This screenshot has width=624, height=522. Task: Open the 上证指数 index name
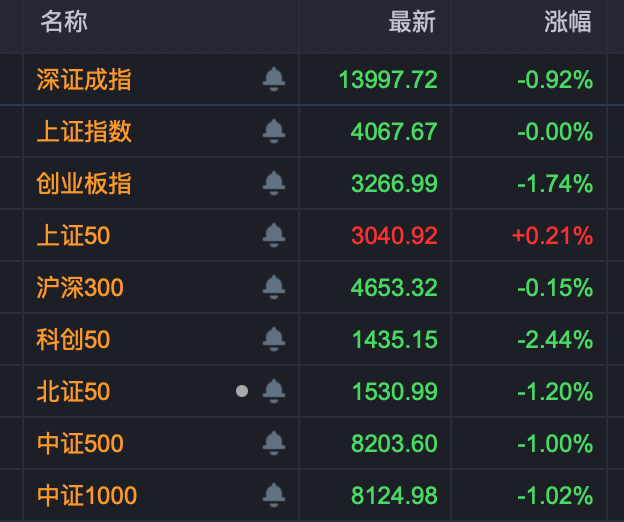click(84, 132)
